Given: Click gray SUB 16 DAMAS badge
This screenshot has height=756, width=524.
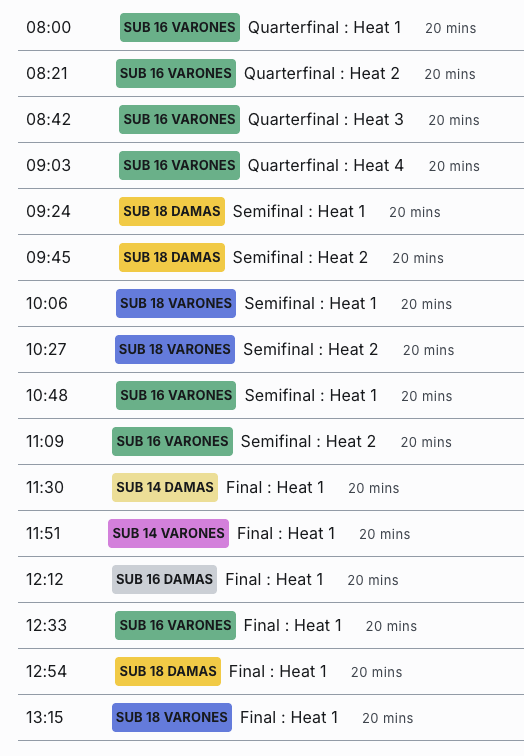Looking at the screenshot, I should [164, 580].
